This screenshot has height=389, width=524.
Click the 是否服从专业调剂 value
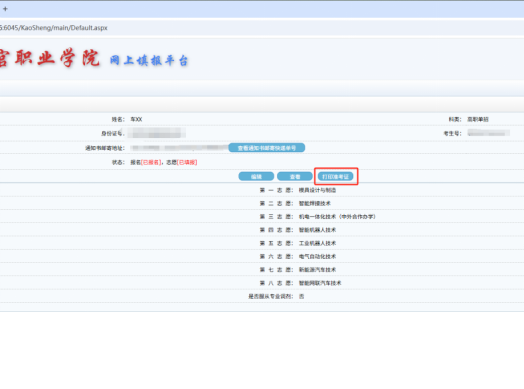click(301, 296)
